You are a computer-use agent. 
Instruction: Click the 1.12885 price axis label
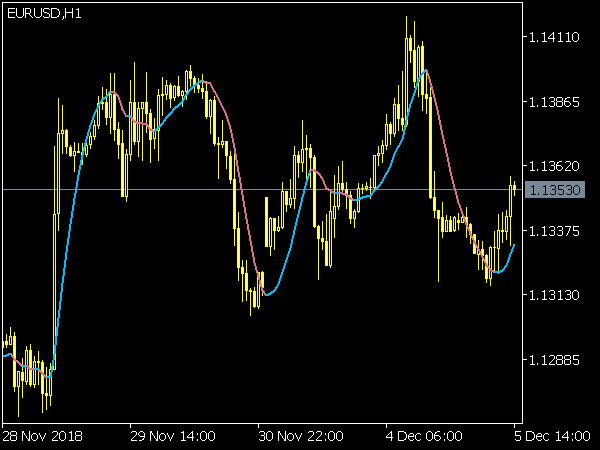pyautogui.click(x=554, y=360)
